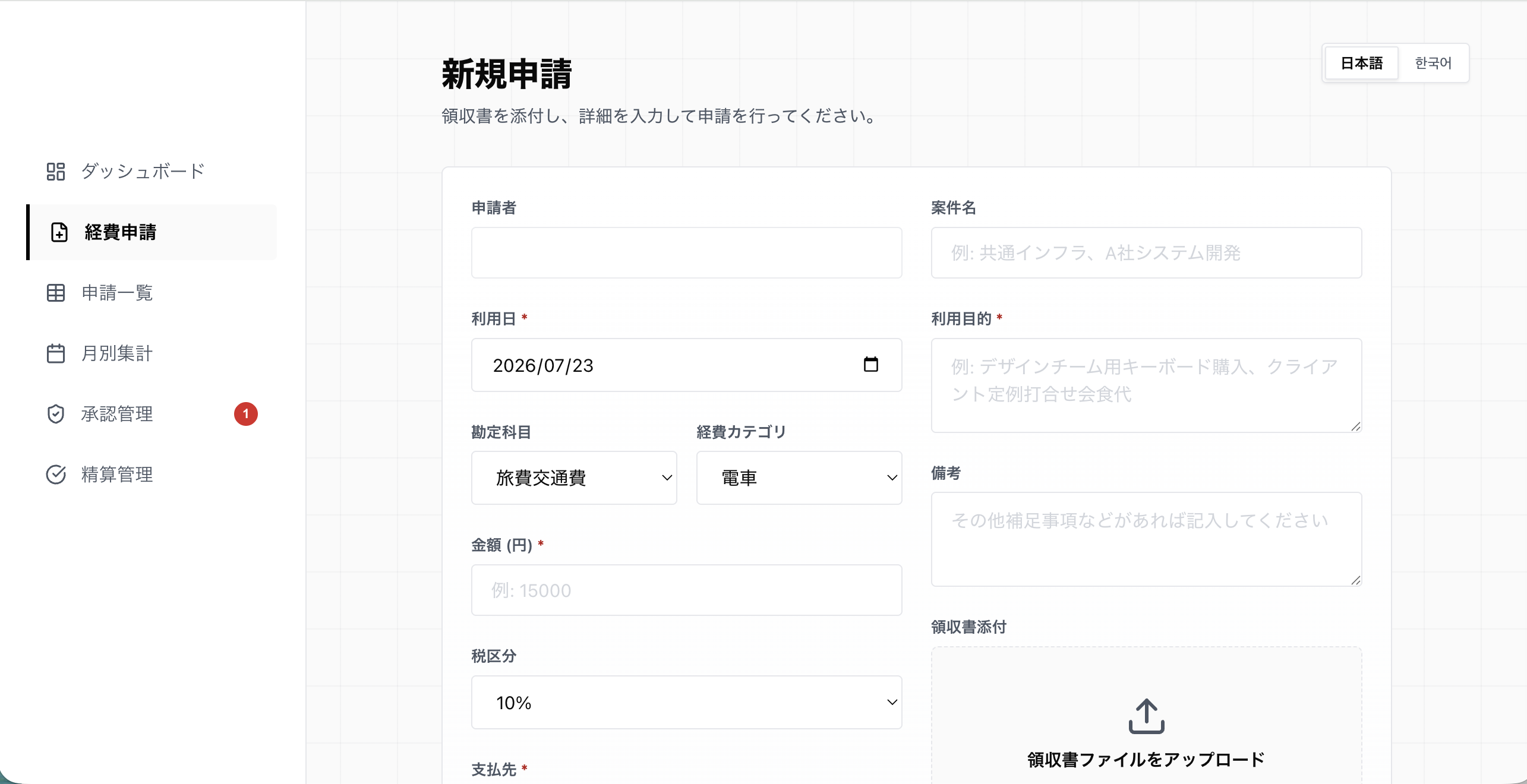
Task: Open the 勘定科目 dropdown showing 旅費交通費
Action: click(x=574, y=478)
